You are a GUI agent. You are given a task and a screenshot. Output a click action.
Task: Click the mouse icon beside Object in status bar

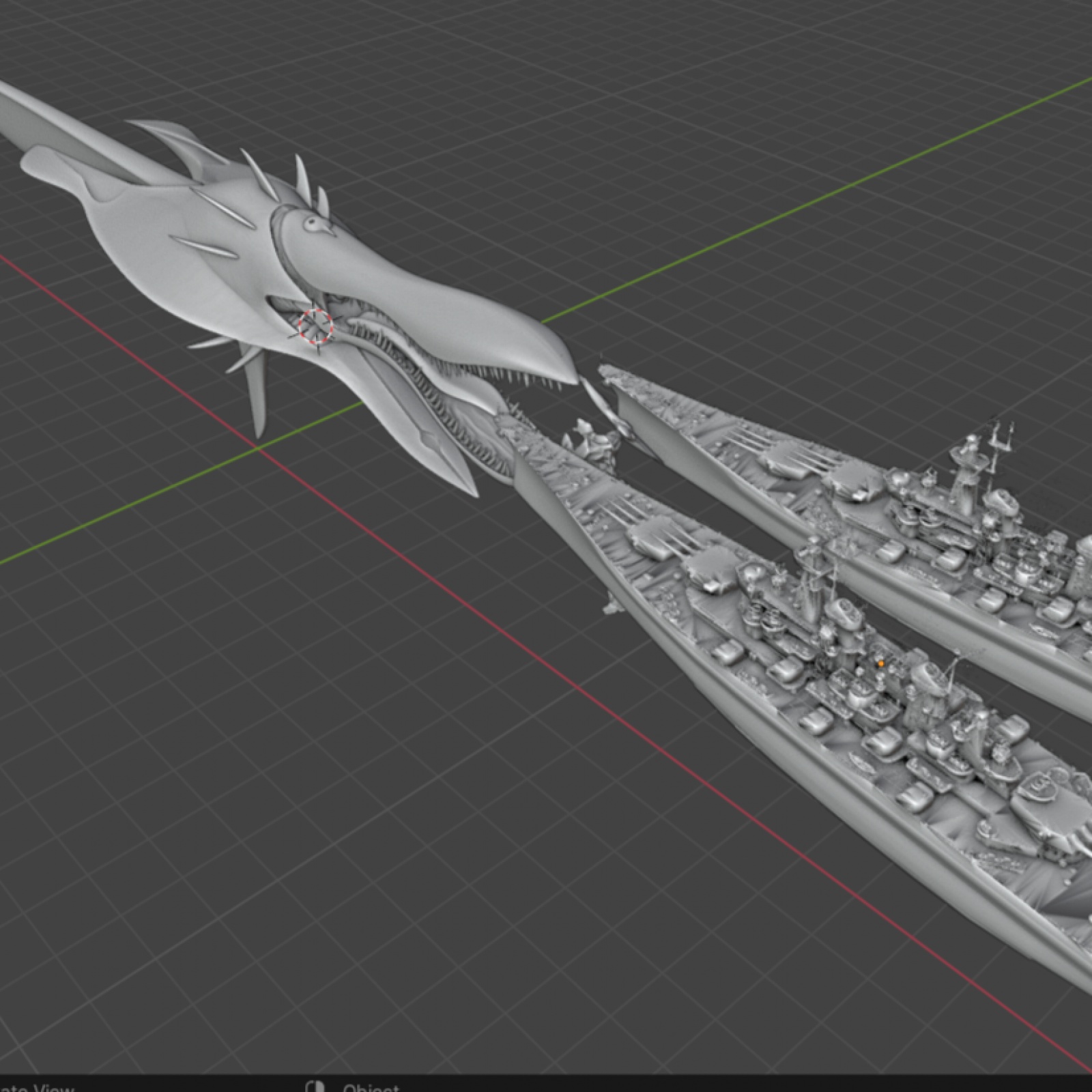click(x=316, y=1087)
